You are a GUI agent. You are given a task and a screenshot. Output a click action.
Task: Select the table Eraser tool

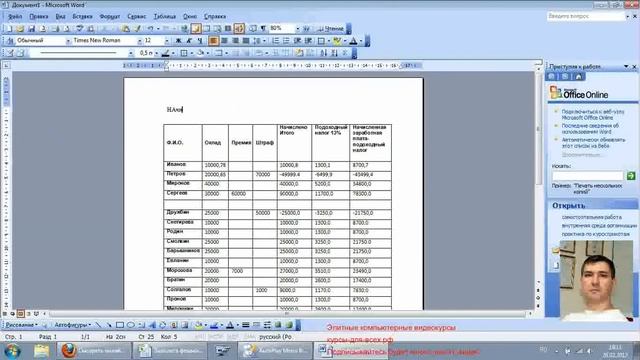click(20, 53)
